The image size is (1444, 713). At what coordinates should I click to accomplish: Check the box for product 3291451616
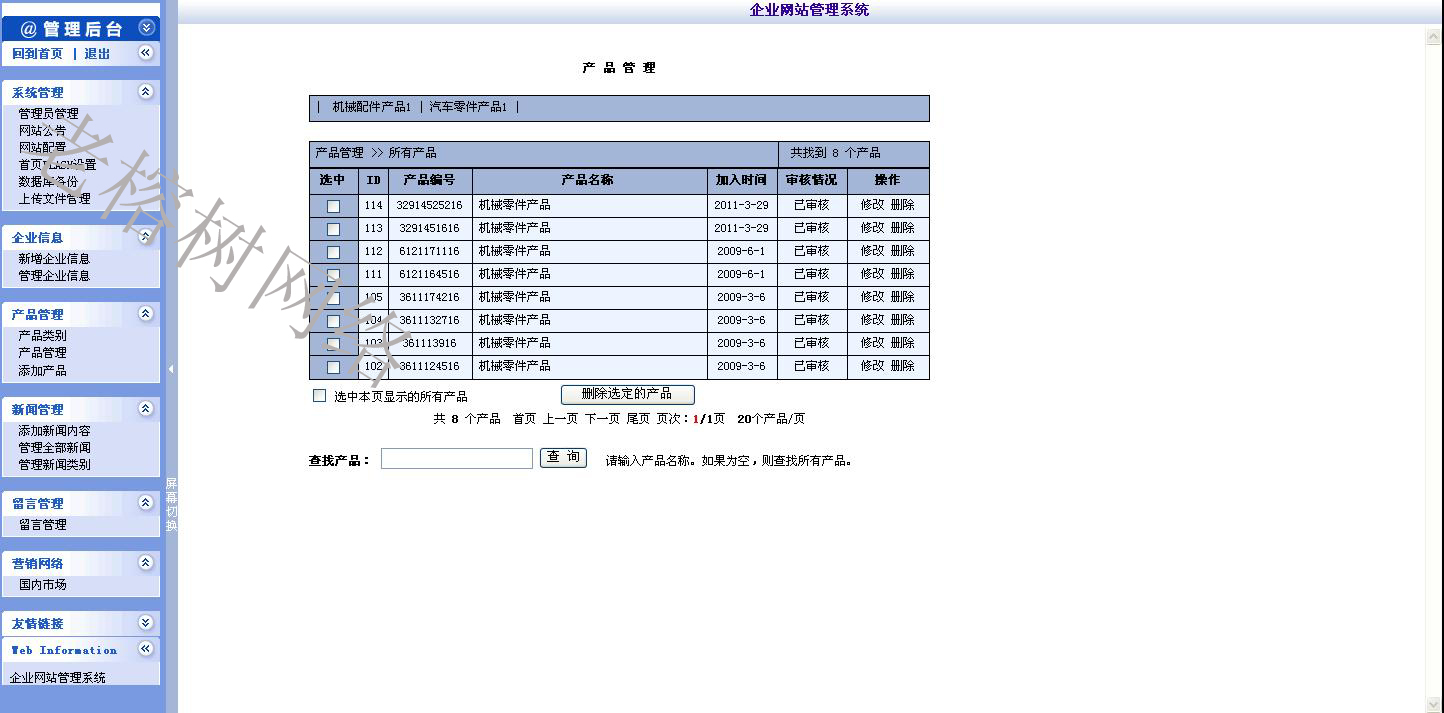click(x=333, y=229)
